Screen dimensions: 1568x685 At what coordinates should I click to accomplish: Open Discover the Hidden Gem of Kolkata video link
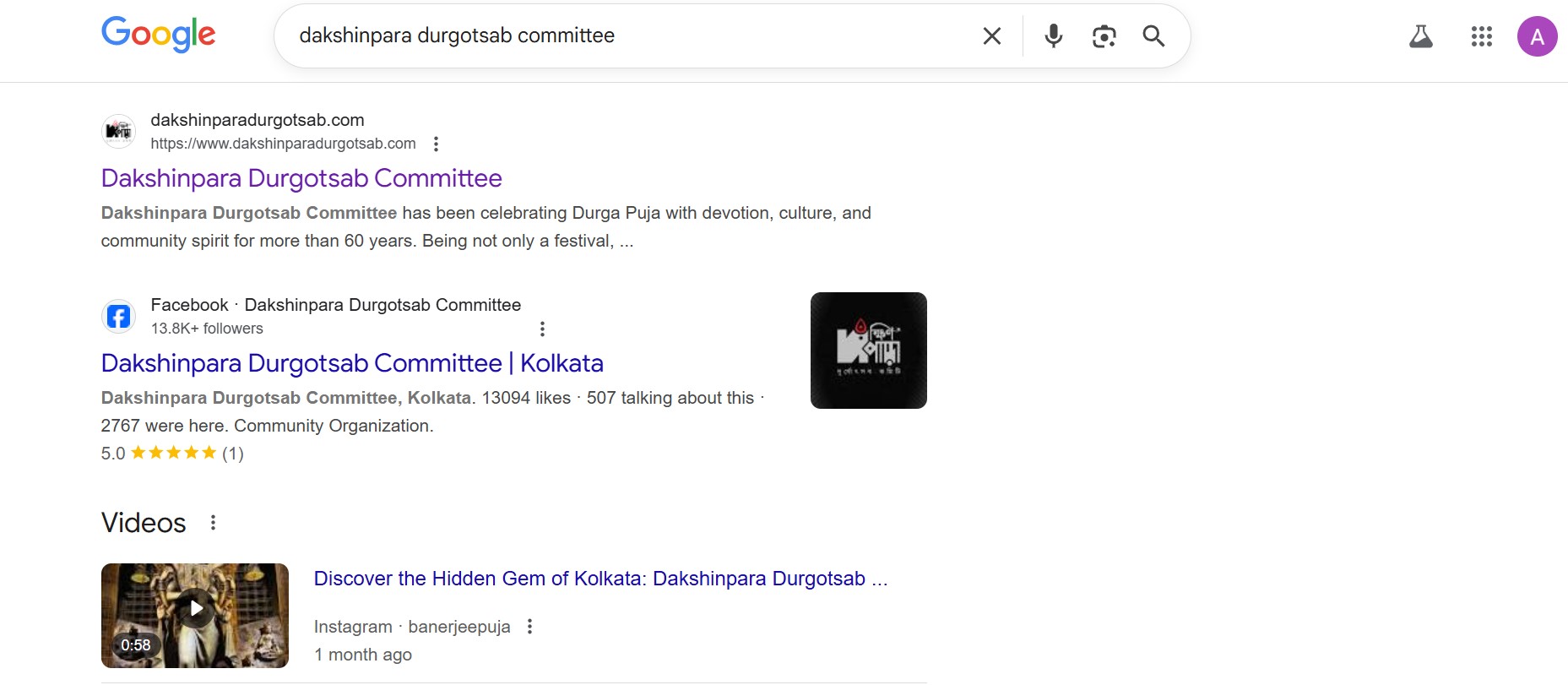click(x=600, y=579)
